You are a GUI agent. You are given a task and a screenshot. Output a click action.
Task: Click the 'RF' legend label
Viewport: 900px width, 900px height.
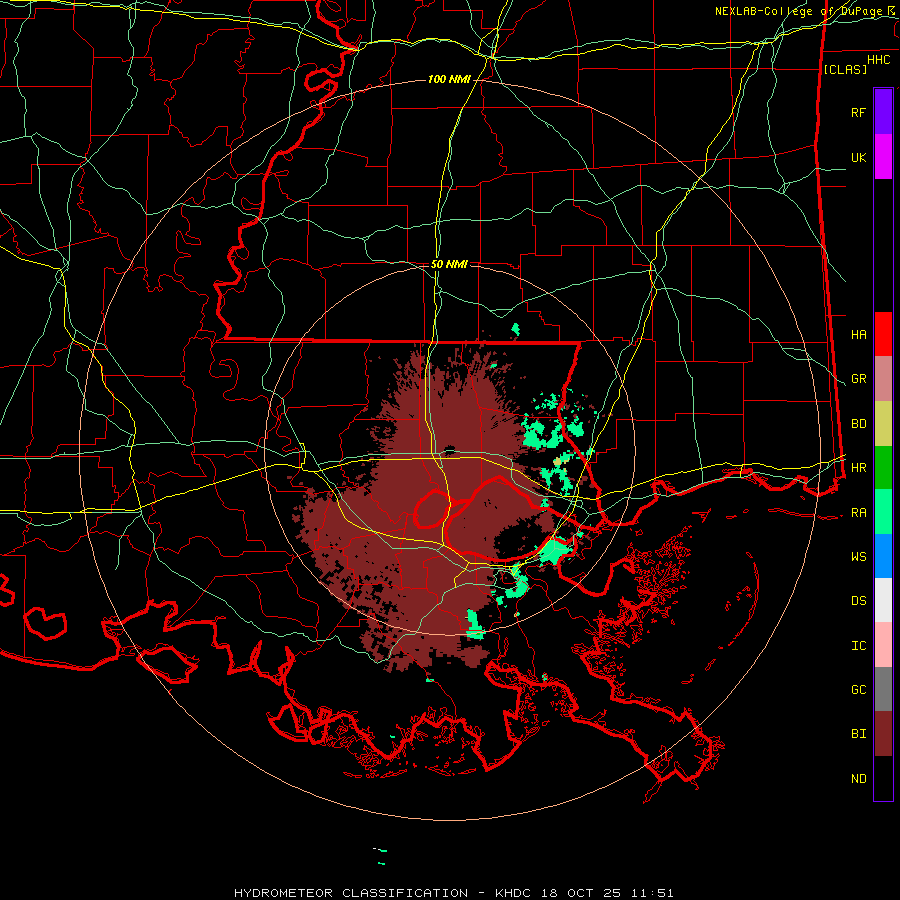pos(858,112)
